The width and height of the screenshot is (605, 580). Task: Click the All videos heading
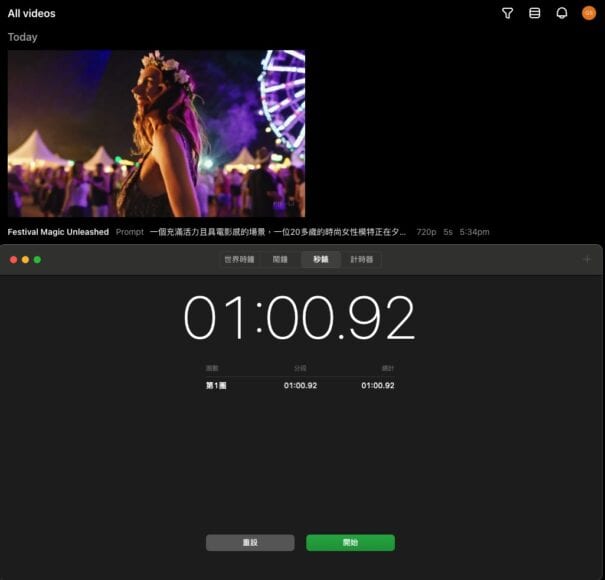tap(32, 14)
